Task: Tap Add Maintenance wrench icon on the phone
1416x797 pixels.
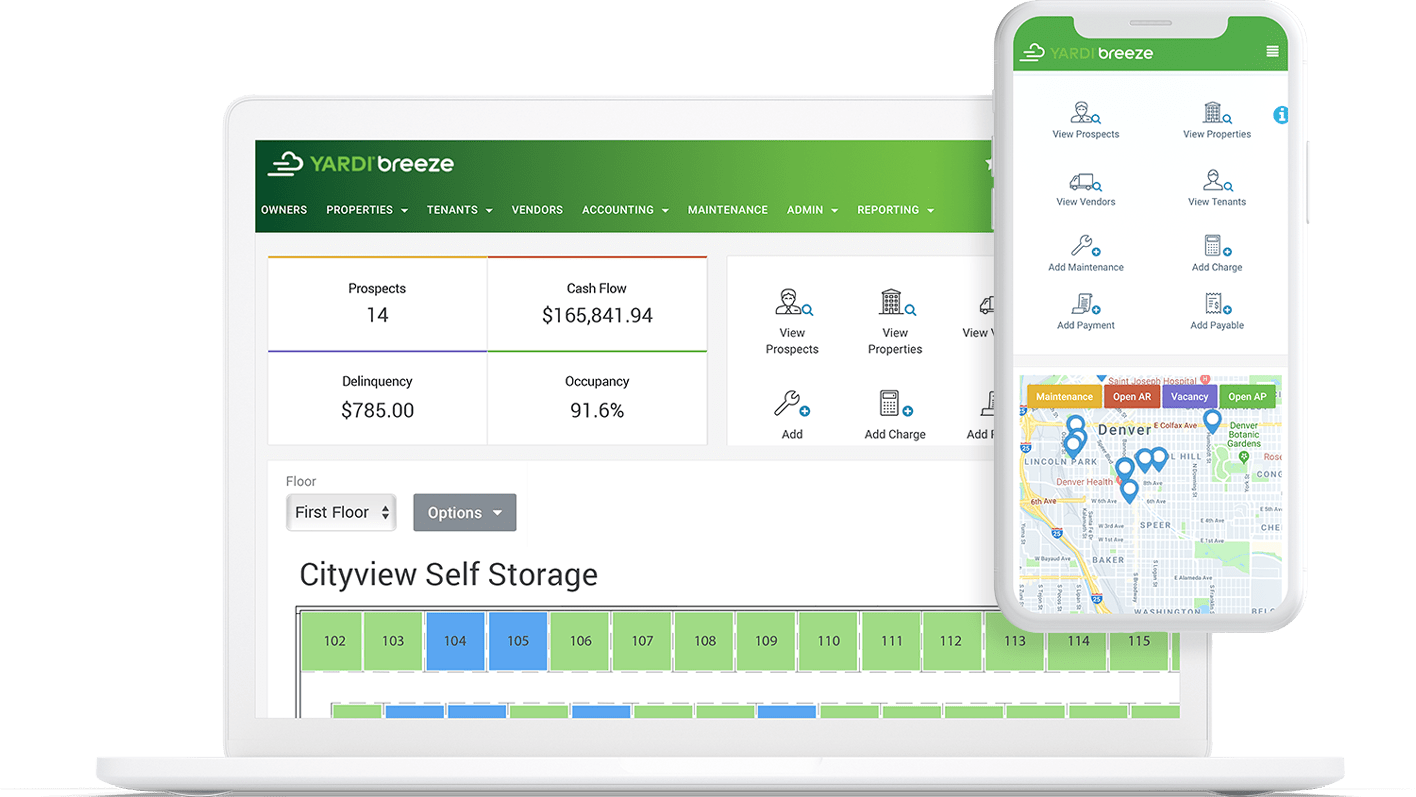Action: click(1085, 246)
